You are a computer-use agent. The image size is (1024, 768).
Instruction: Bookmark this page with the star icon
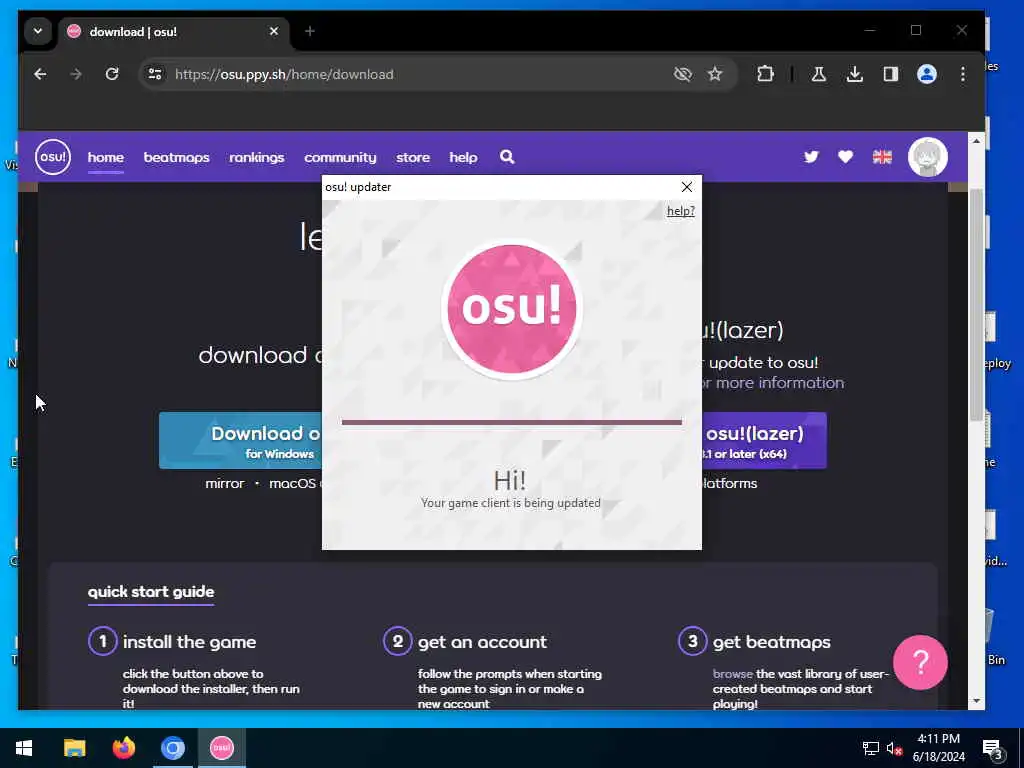[716, 74]
